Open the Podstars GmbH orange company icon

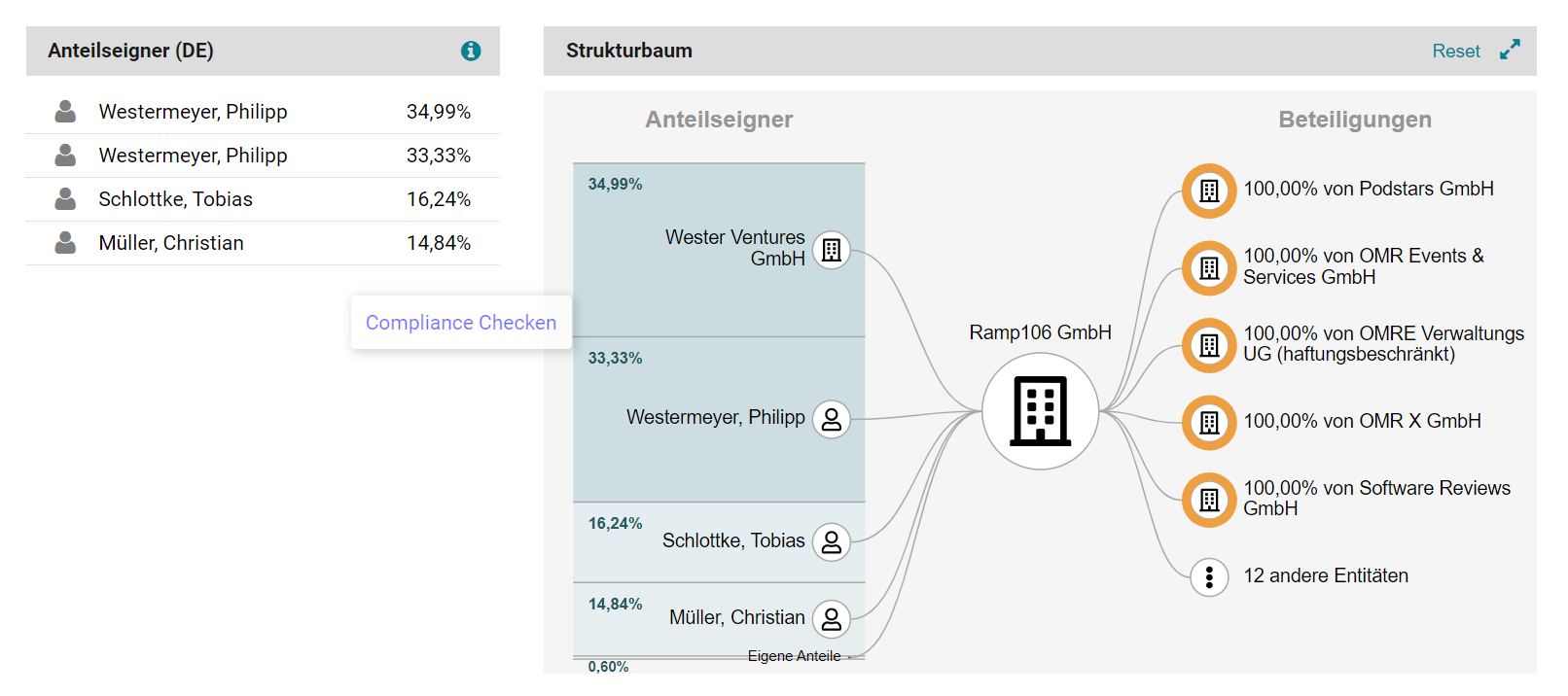pos(1209,191)
